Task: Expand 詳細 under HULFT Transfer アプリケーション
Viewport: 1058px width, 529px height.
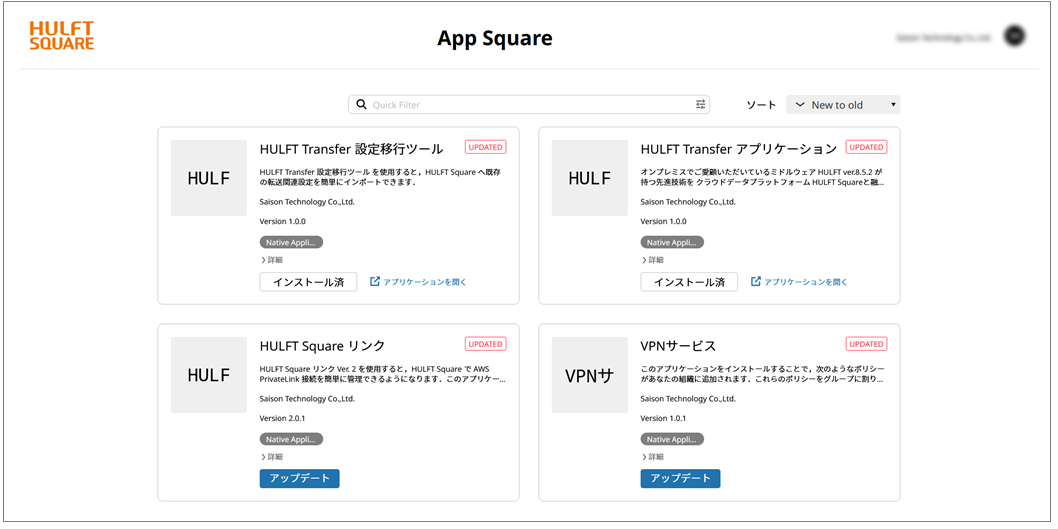Action: tap(653, 260)
